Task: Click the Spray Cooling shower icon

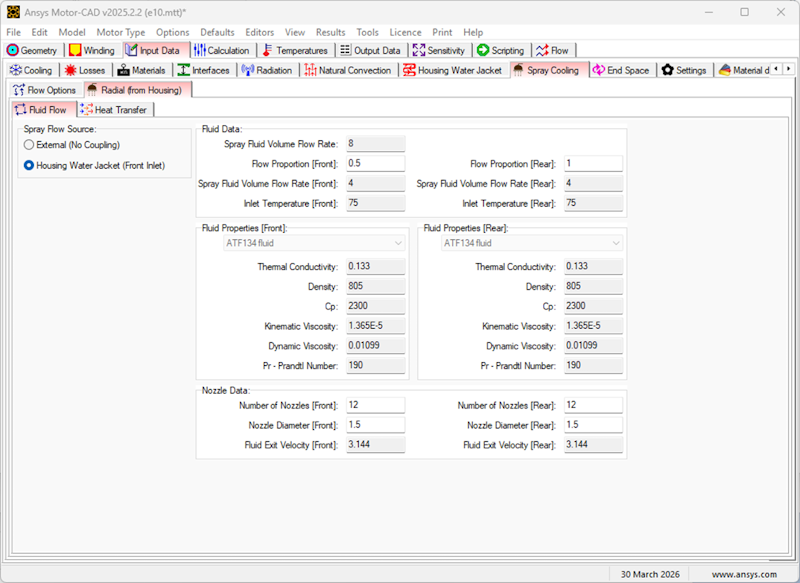Action: pos(518,70)
